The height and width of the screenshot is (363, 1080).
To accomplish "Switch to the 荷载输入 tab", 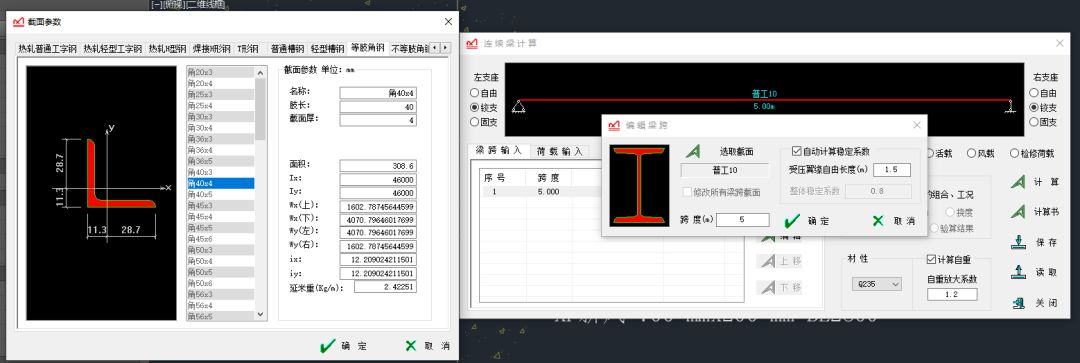I will pos(559,152).
